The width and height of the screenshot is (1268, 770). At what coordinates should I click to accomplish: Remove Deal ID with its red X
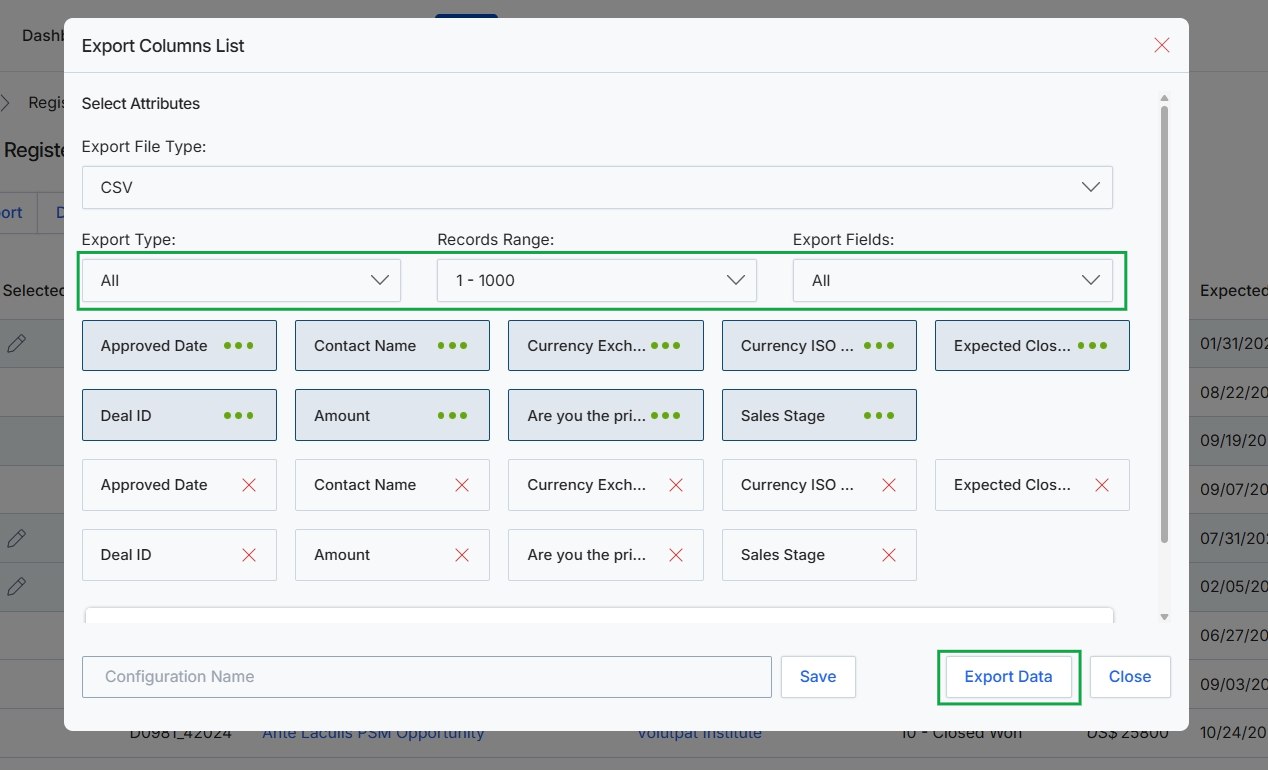249,555
